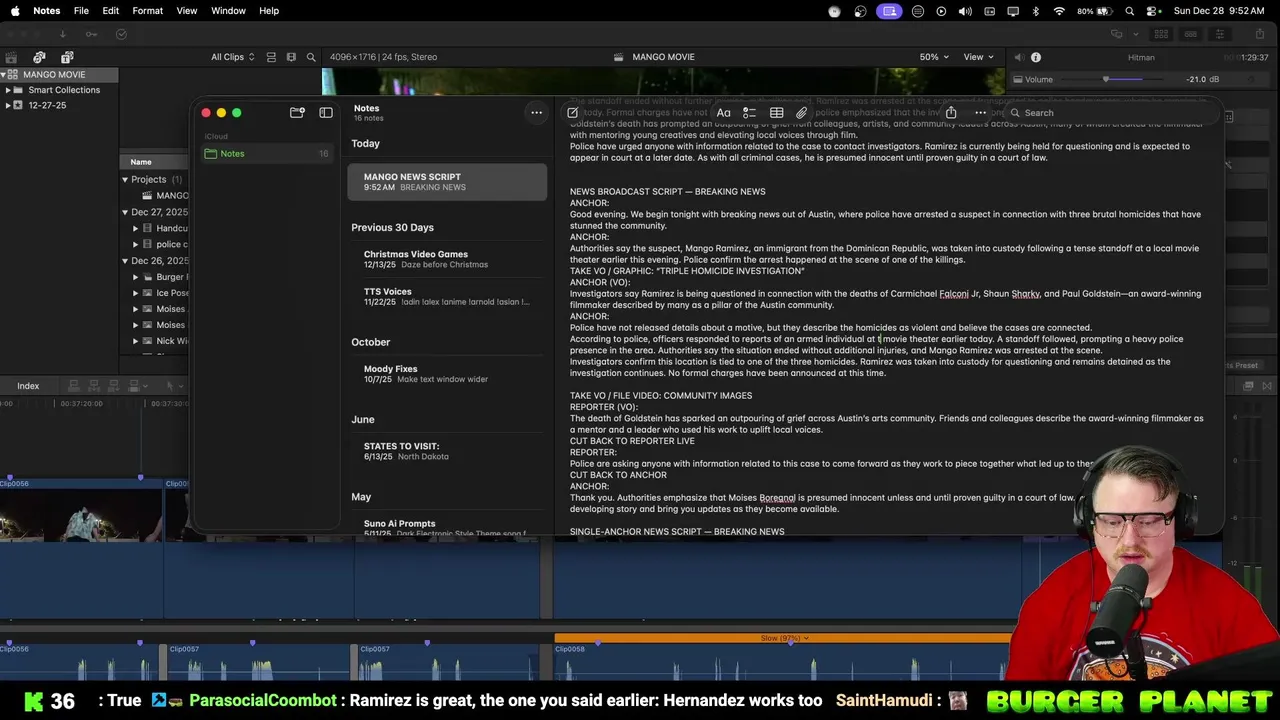The image size is (1280, 720).
Task: Open viewer View options dropdown
Action: [979, 57]
